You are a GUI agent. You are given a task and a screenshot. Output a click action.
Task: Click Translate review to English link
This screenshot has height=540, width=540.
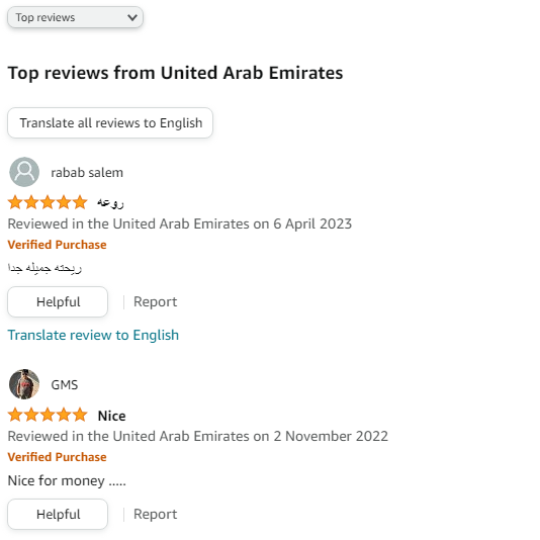[x=93, y=335]
